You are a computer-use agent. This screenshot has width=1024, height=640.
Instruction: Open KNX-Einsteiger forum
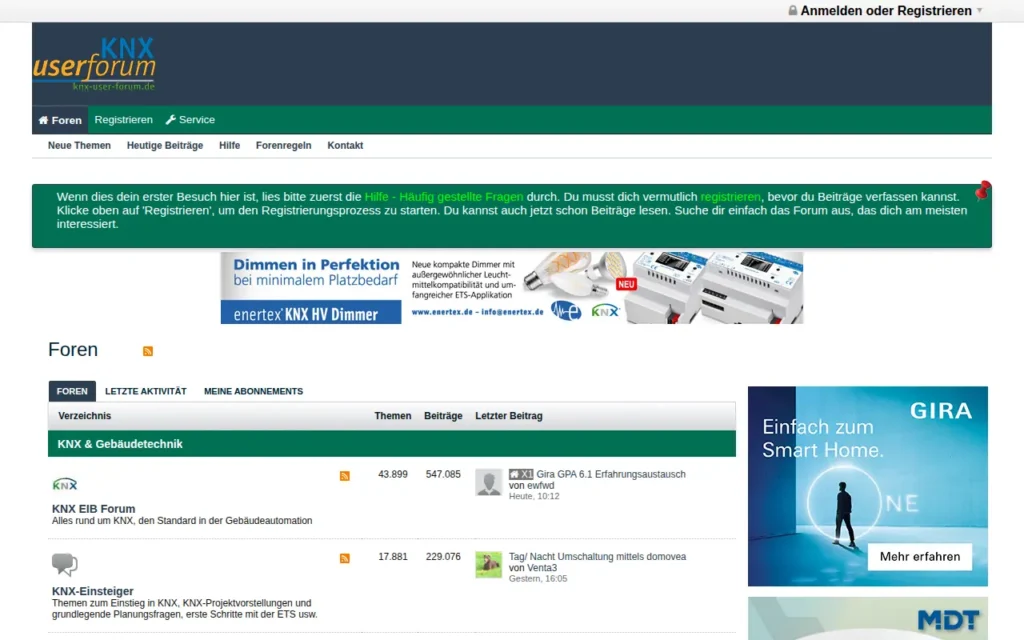(x=93, y=591)
